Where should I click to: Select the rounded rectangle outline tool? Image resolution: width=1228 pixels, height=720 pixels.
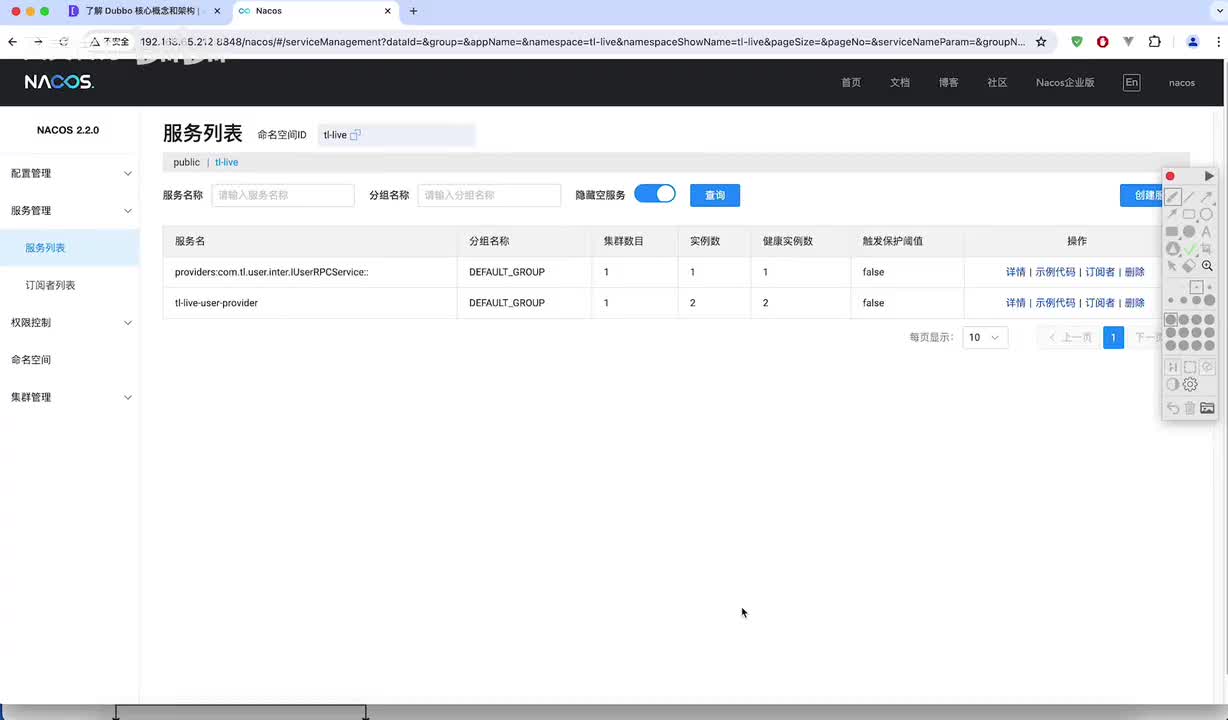[x=1189, y=214]
